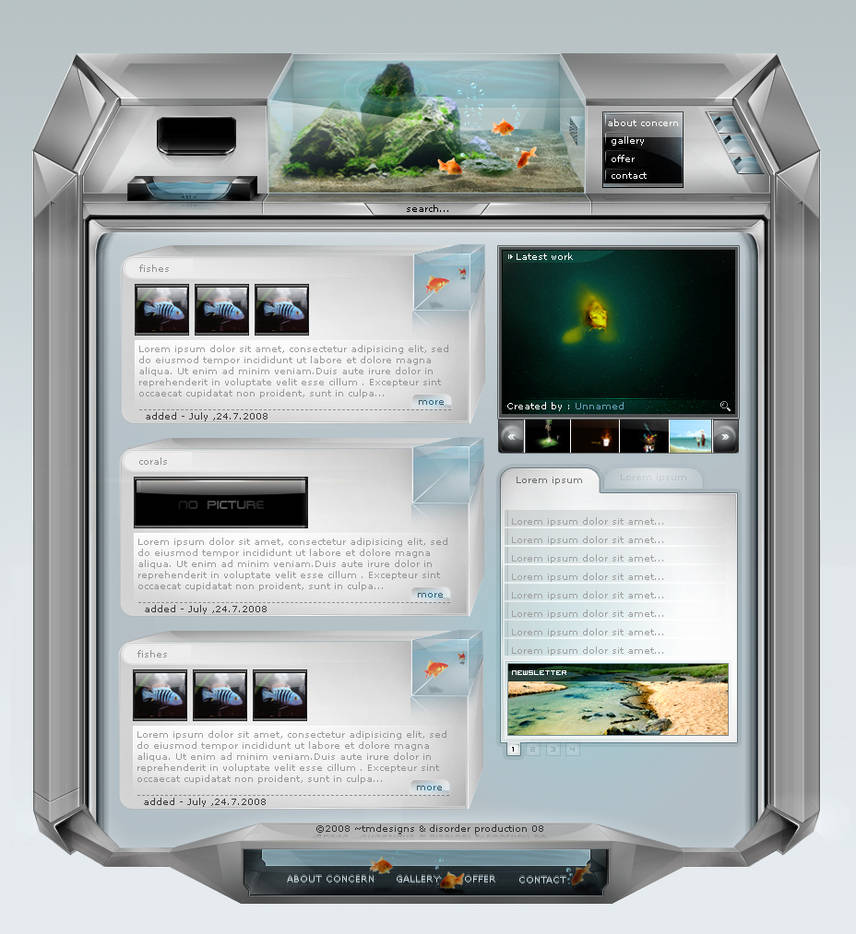Go to page 1 in pagination
The height and width of the screenshot is (934, 856).
513,749
